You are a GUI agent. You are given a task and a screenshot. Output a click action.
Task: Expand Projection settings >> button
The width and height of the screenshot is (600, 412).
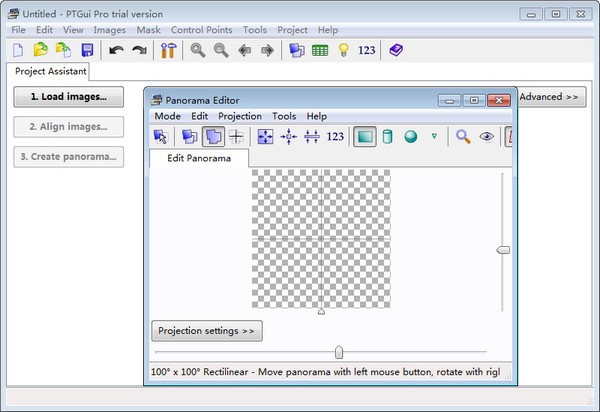click(207, 331)
